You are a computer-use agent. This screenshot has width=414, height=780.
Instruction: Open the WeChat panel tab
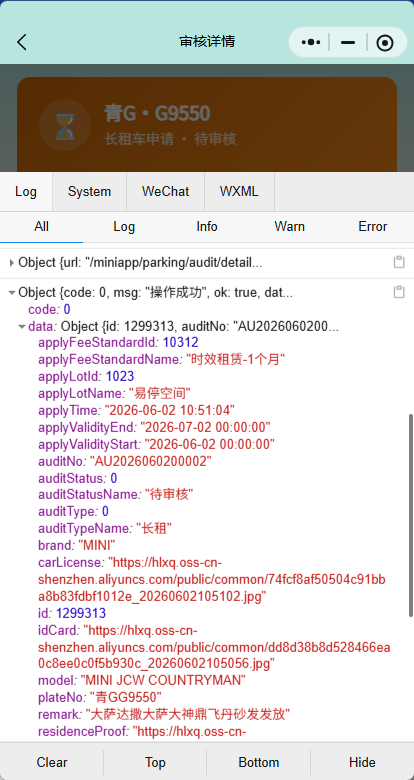pos(166,192)
